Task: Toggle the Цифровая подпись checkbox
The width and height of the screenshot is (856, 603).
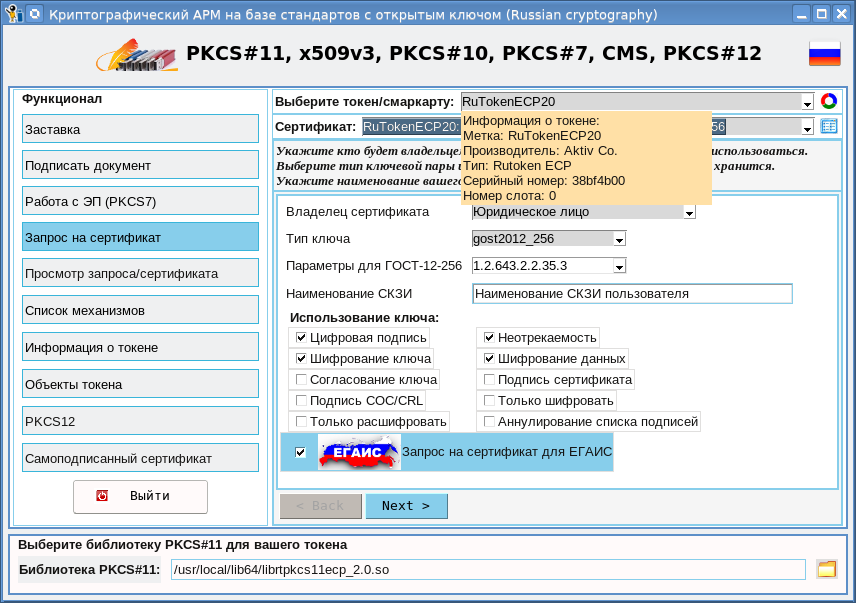Action: (301, 337)
